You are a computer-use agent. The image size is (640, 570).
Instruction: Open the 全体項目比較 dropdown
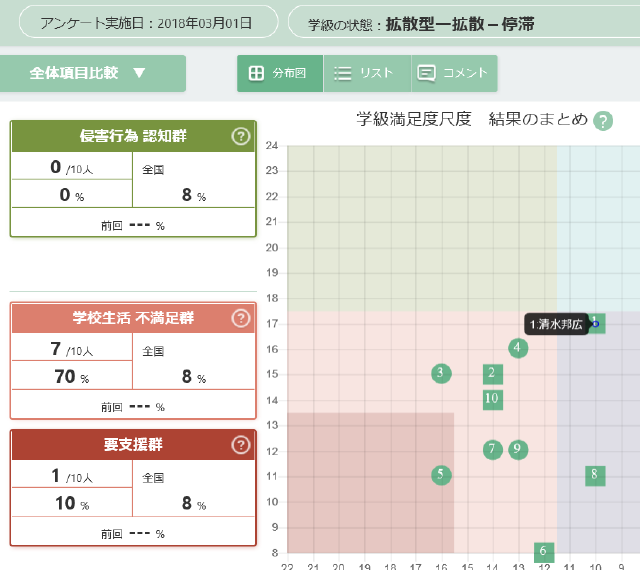(92, 73)
